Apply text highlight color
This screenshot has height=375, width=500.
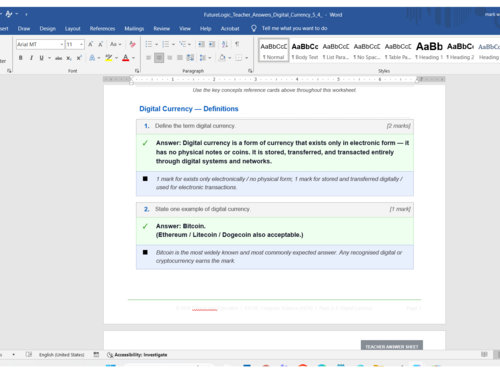109,58
